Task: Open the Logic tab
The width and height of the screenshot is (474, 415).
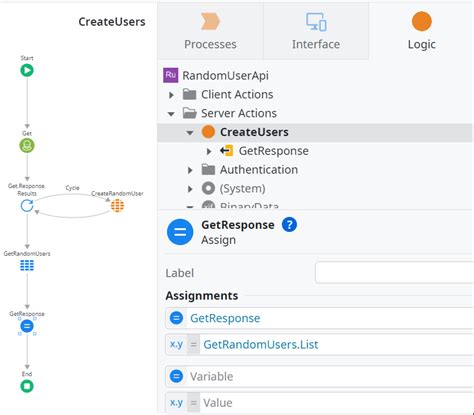Action: (x=422, y=31)
